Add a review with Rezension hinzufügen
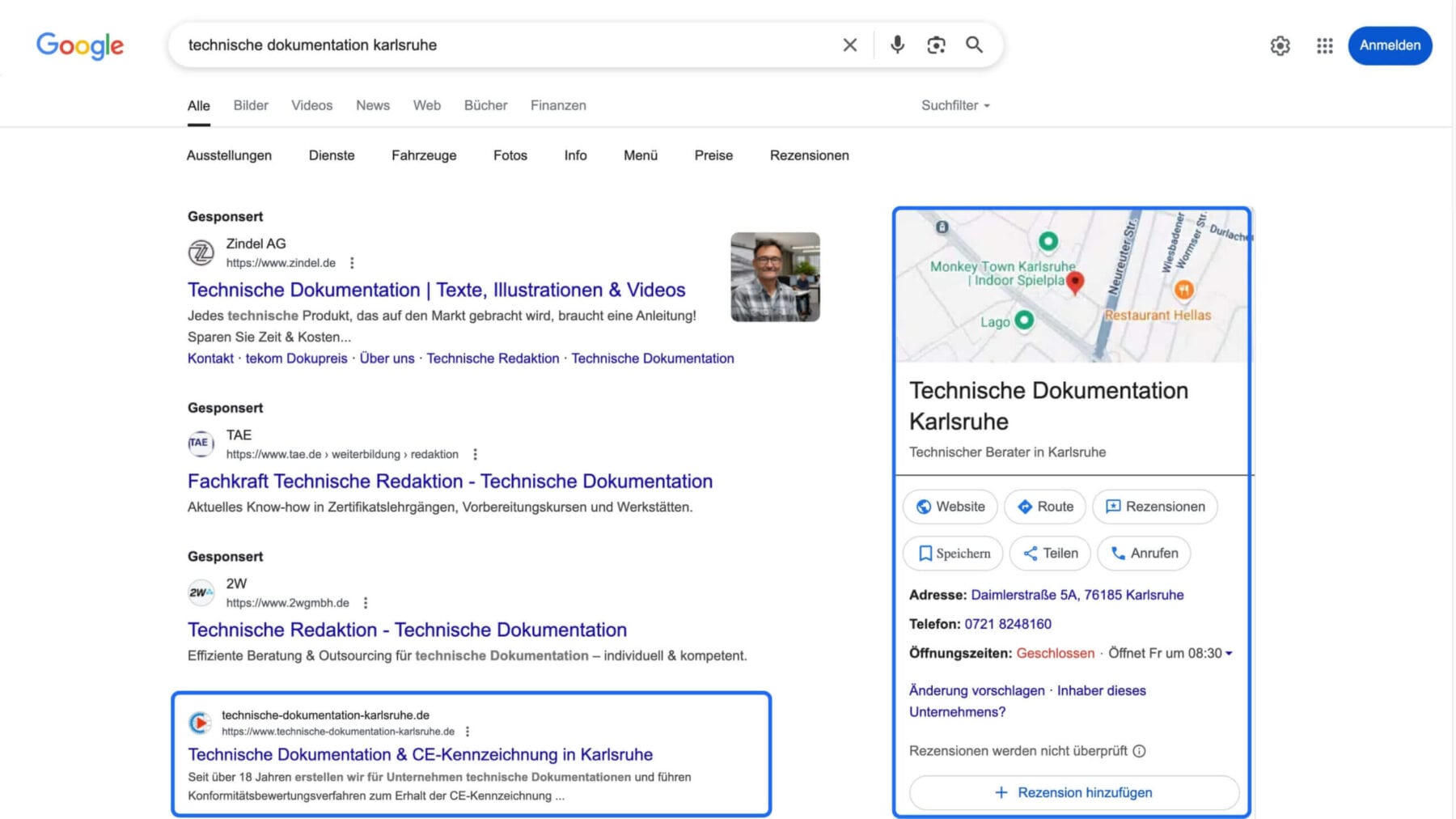The height and width of the screenshot is (819, 1456). click(x=1073, y=792)
